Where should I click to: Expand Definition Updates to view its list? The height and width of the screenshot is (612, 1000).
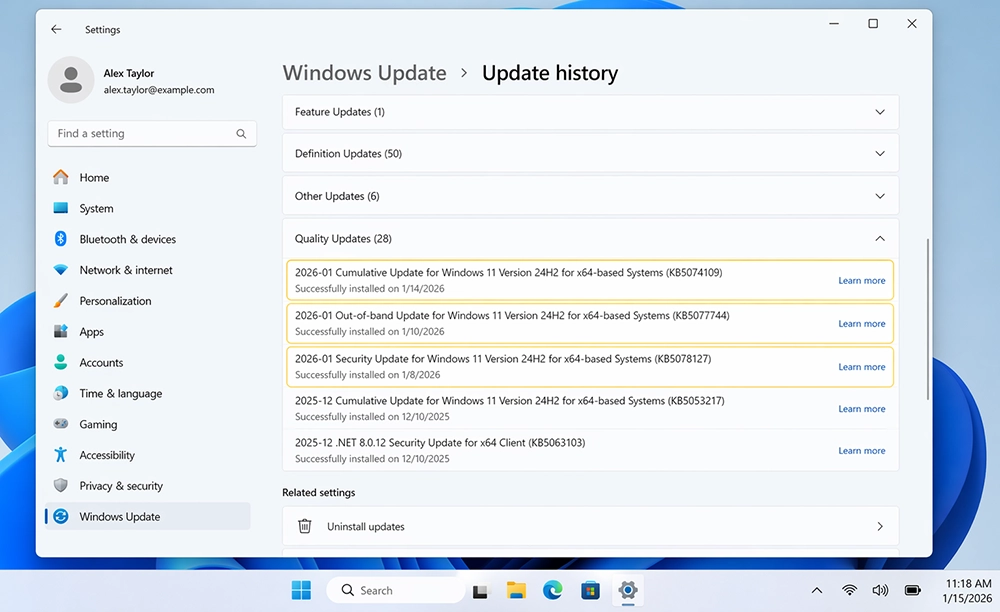[x=880, y=153]
